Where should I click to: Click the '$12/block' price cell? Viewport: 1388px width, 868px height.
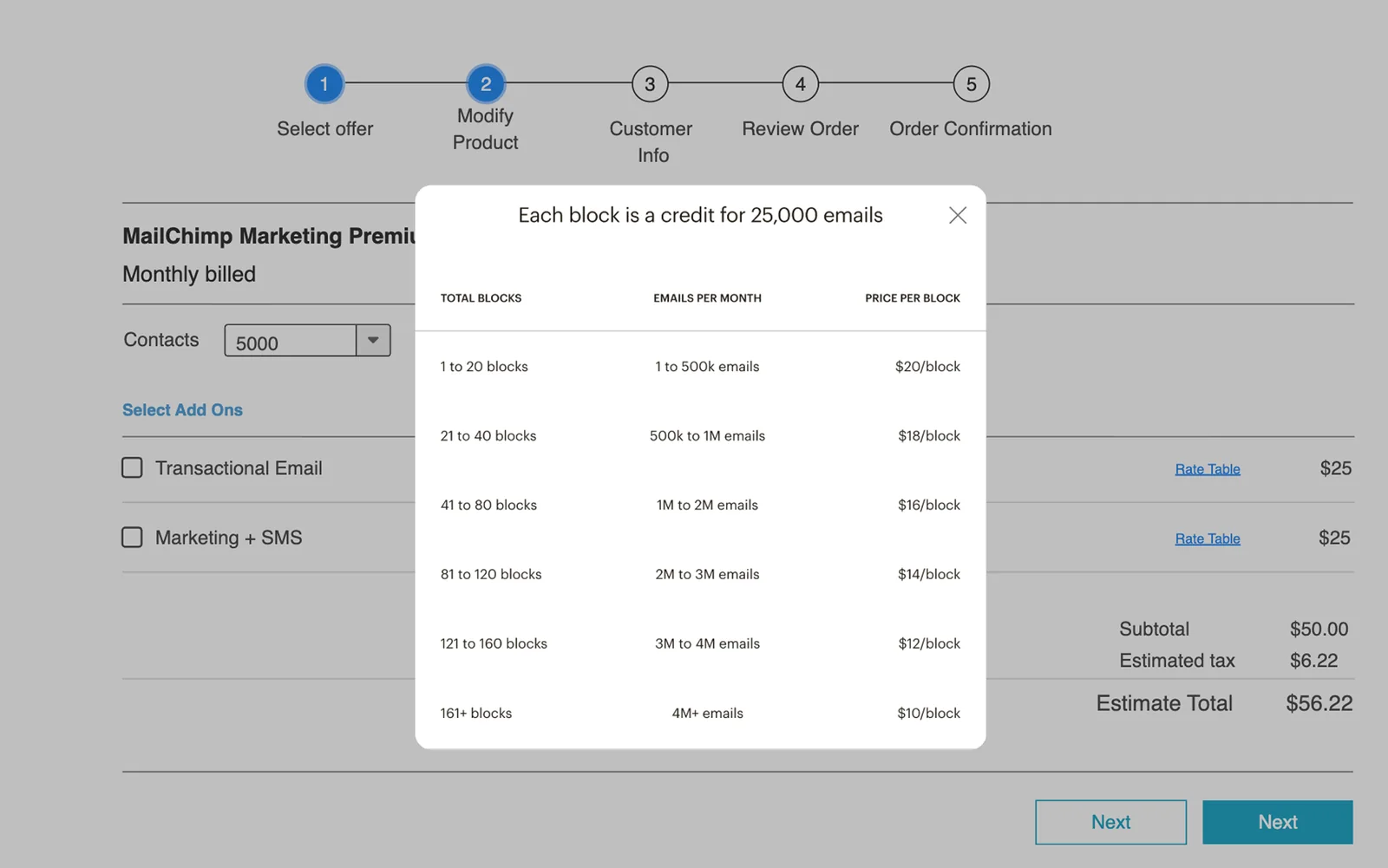(929, 644)
